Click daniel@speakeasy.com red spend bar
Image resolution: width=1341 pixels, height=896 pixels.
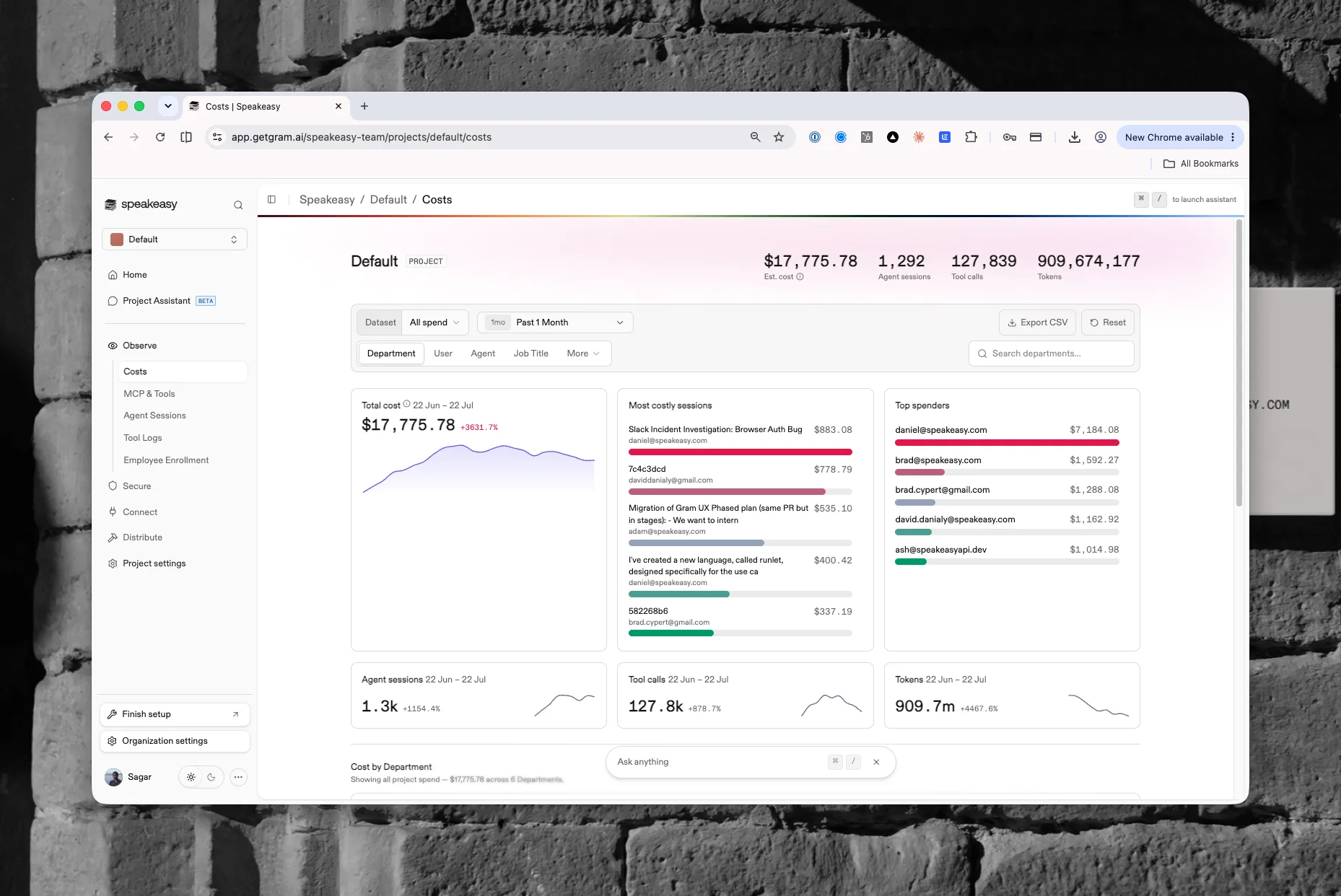pos(1007,442)
